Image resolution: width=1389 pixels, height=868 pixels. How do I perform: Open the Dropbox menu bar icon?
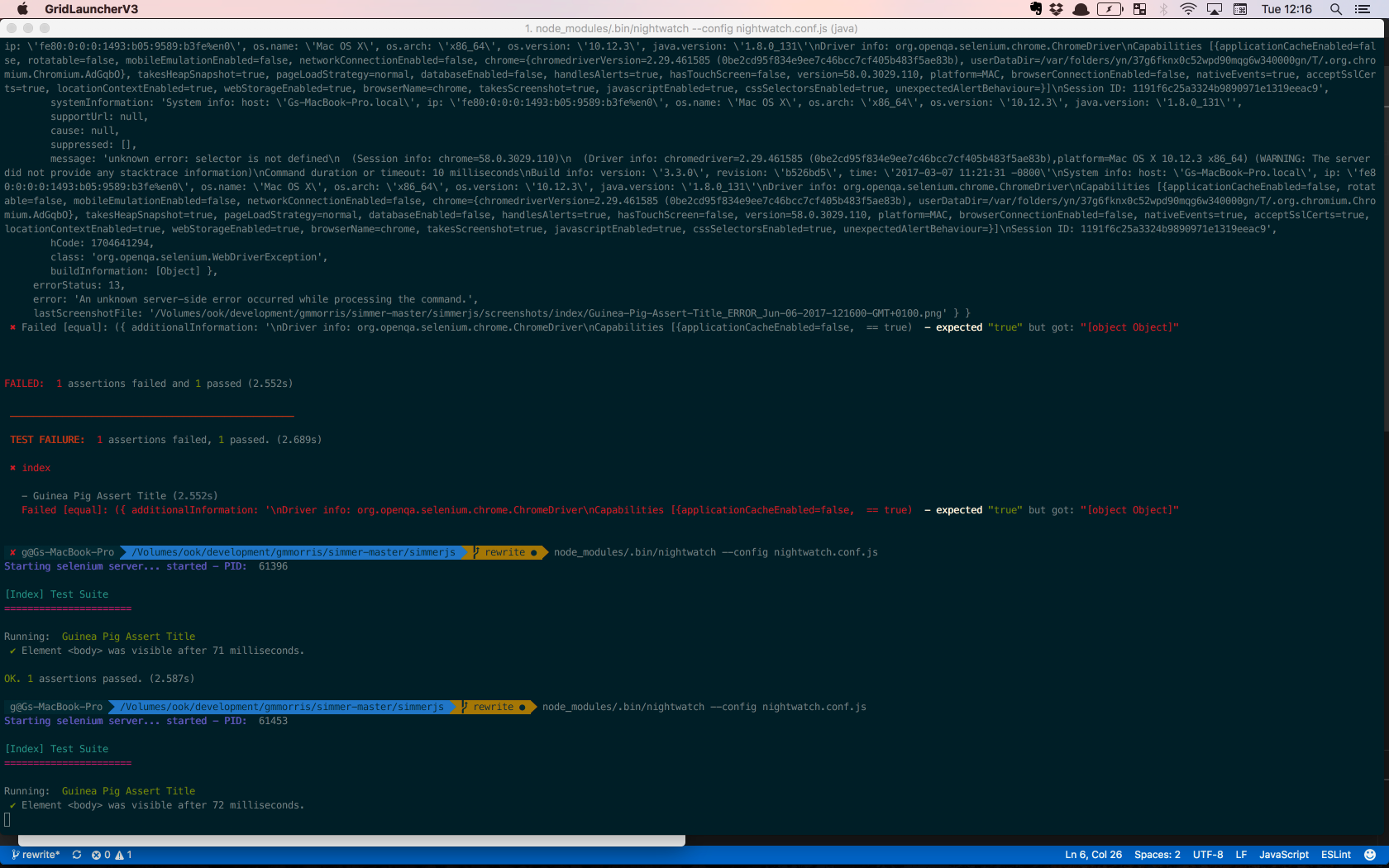1057,9
